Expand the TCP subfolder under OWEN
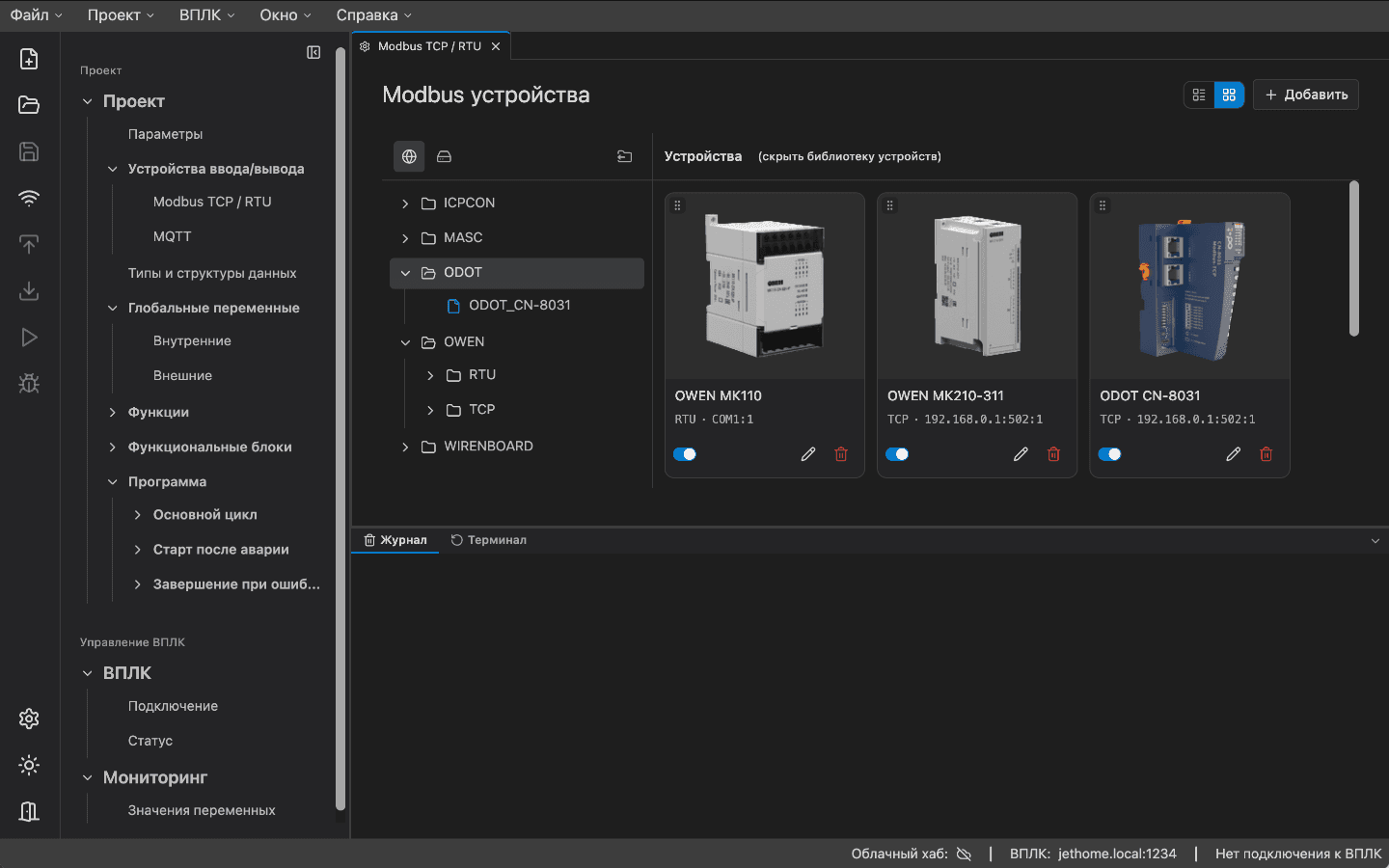Image resolution: width=1389 pixels, height=868 pixels. point(430,410)
